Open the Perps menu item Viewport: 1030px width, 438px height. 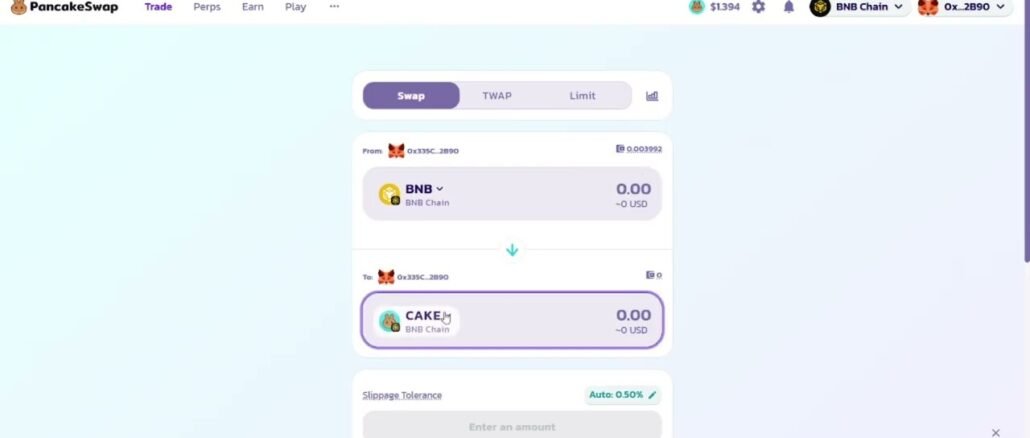click(207, 7)
